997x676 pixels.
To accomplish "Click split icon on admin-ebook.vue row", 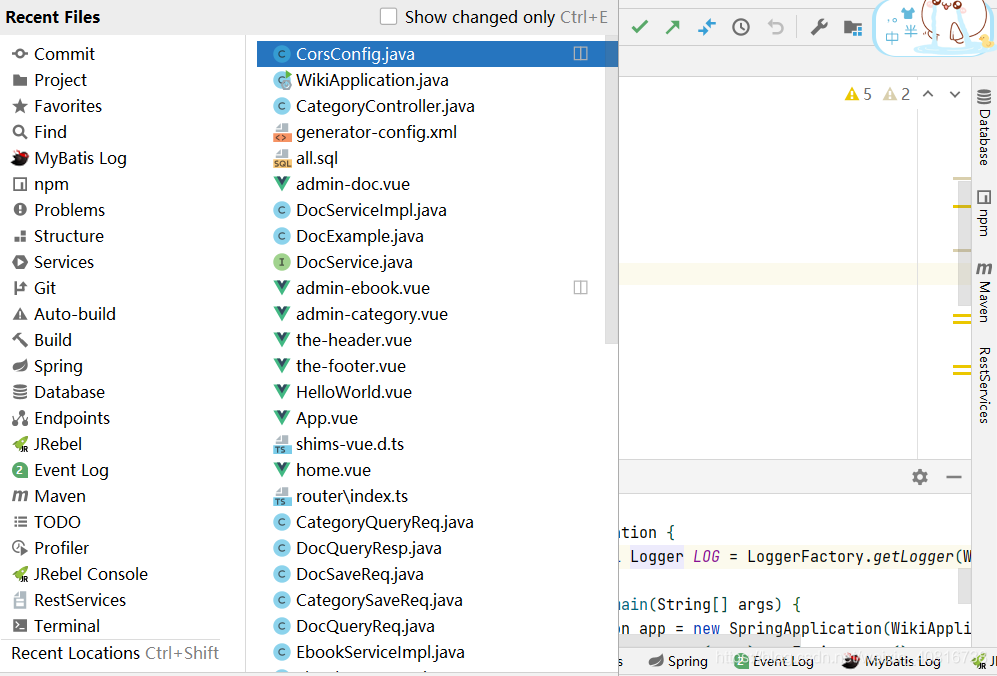I will tap(581, 288).
